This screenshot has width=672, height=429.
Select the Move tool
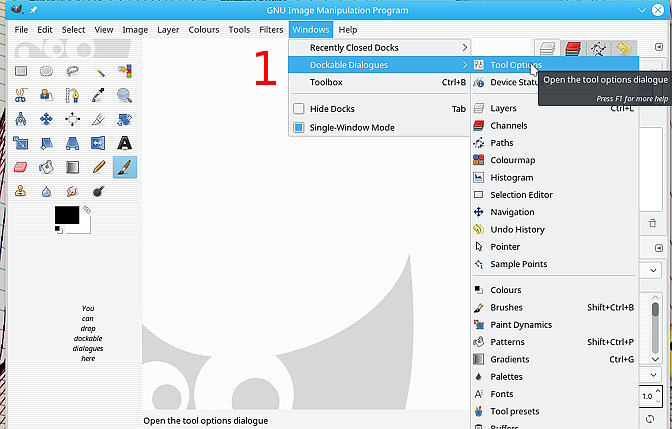[46, 119]
